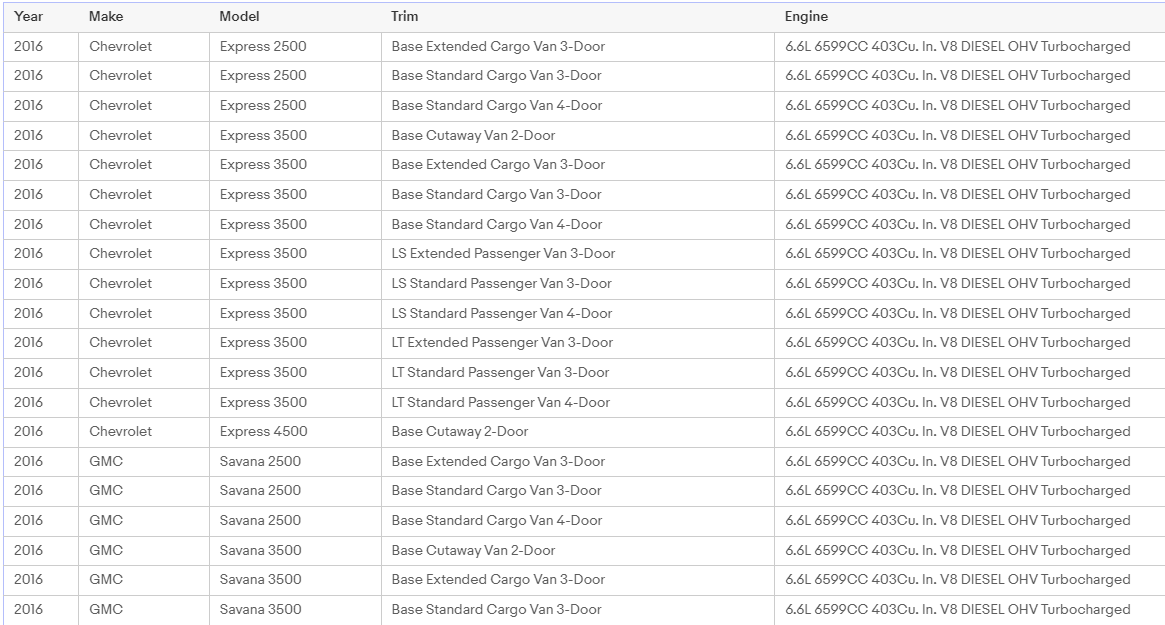Click LS Standard Passenger Van 3-Door cell
This screenshot has height=625, width=1165.
coord(501,283)
